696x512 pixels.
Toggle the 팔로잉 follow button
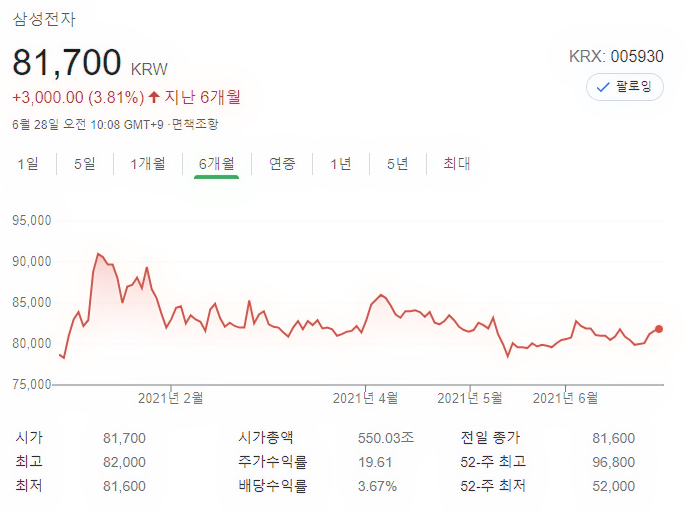tap(625, 87)
